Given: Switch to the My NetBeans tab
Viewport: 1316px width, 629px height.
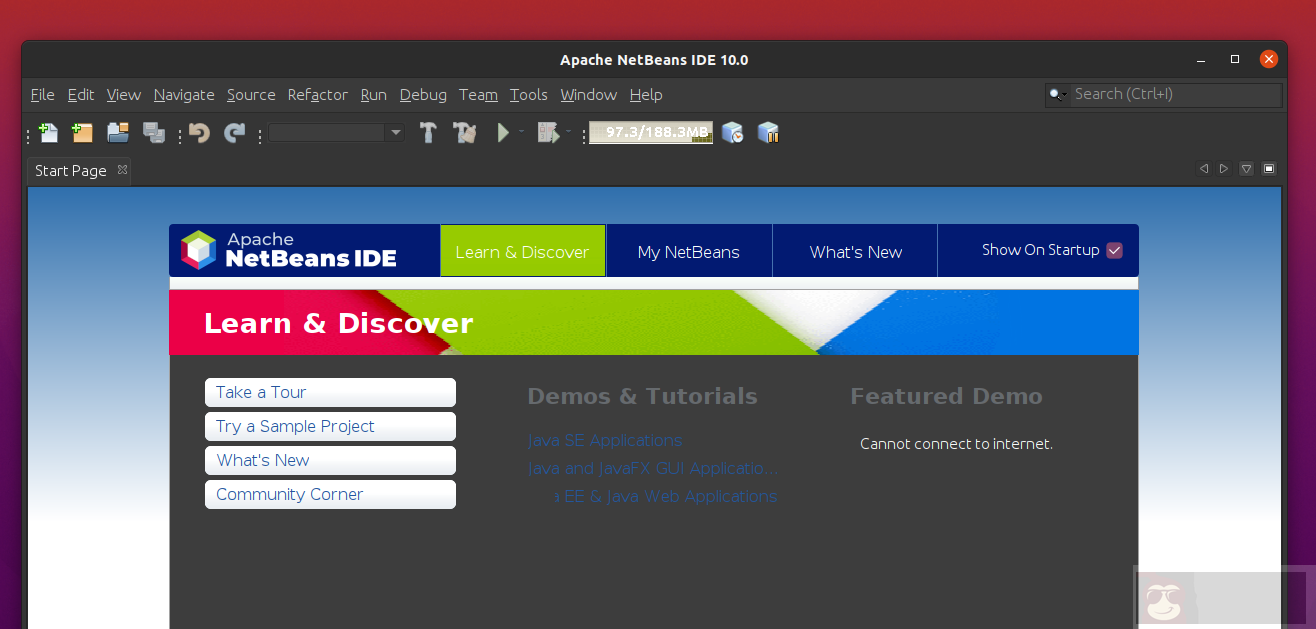Looking at the screenshot, I should pyautogui.click(x=689, y=250).
